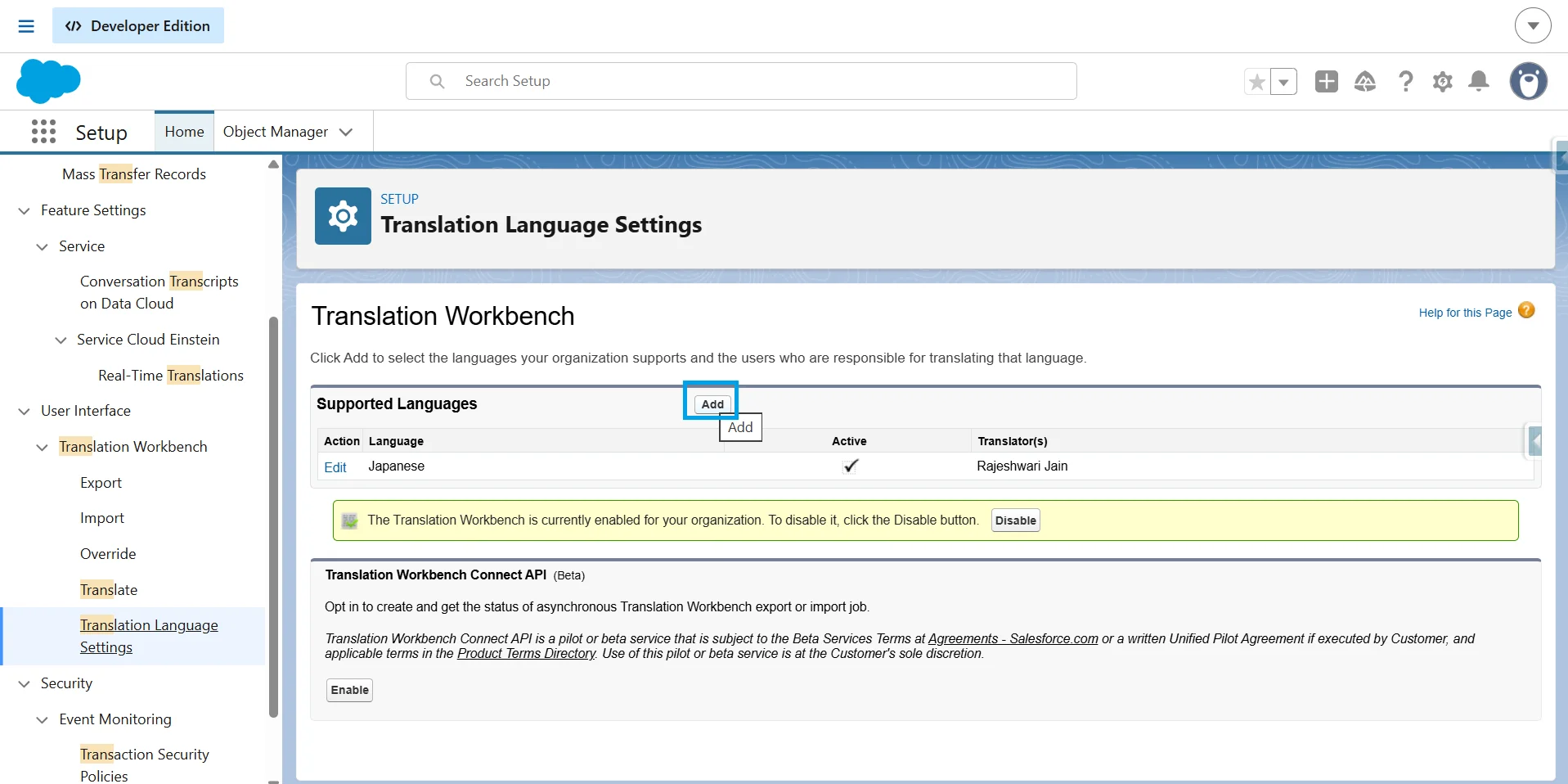Open Mass Transfer Records
Image resolution: width=1568 pixels, height=784 pixels.
134,174
